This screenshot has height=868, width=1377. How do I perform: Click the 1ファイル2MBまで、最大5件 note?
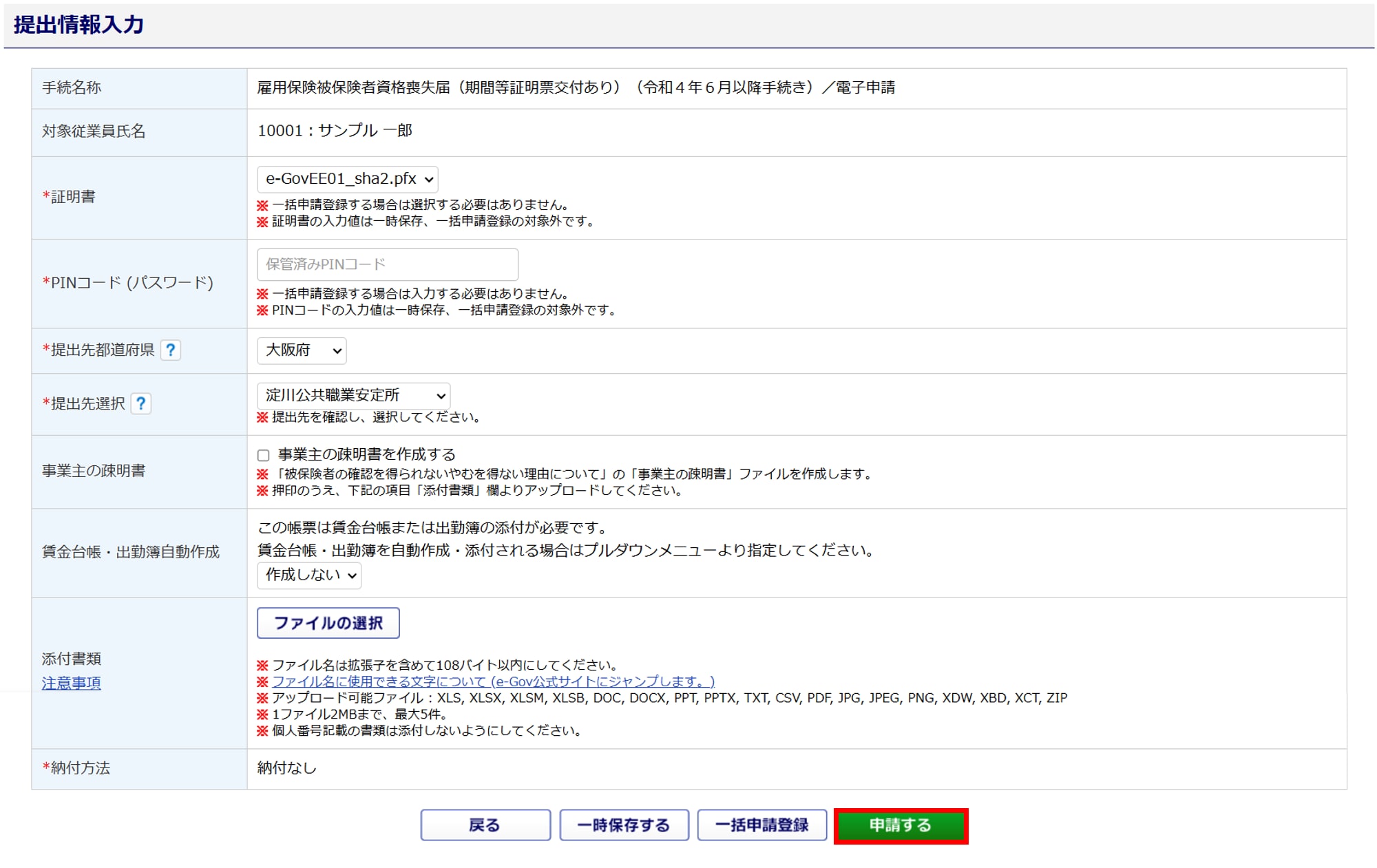tap(353, 714)
